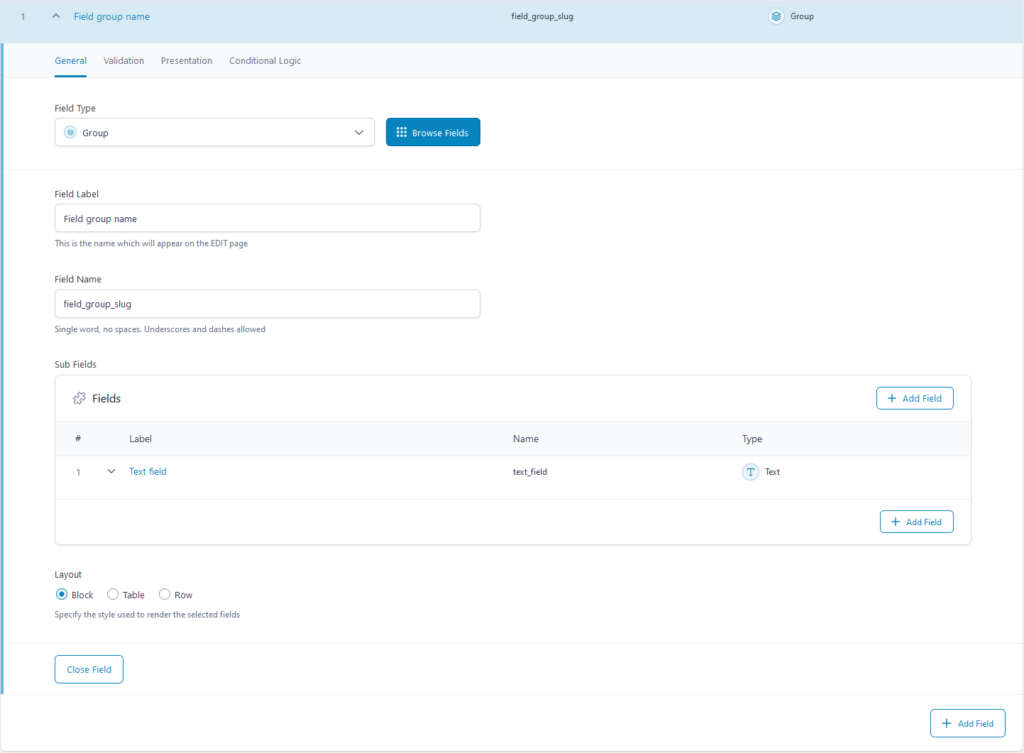The height and width of the screenshot is (753, 1024).
Task: Click the Browse Fields button
Action: 433,133
